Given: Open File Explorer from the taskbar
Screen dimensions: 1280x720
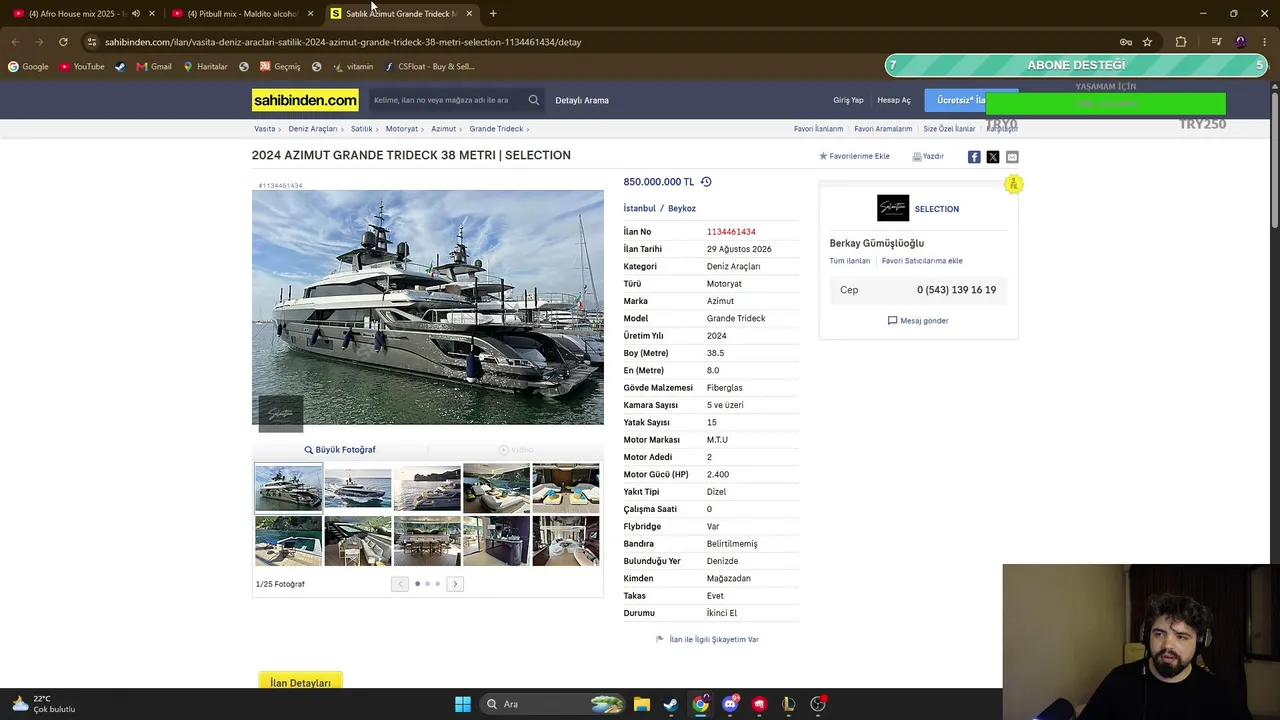Looking at the screenshot, I should pos(642,704).
